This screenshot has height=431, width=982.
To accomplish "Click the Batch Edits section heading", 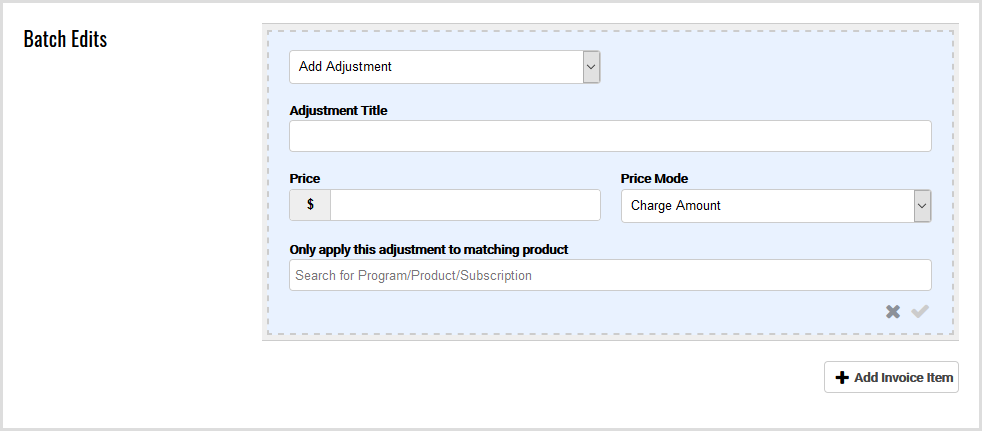I will [x=65, y=40].
